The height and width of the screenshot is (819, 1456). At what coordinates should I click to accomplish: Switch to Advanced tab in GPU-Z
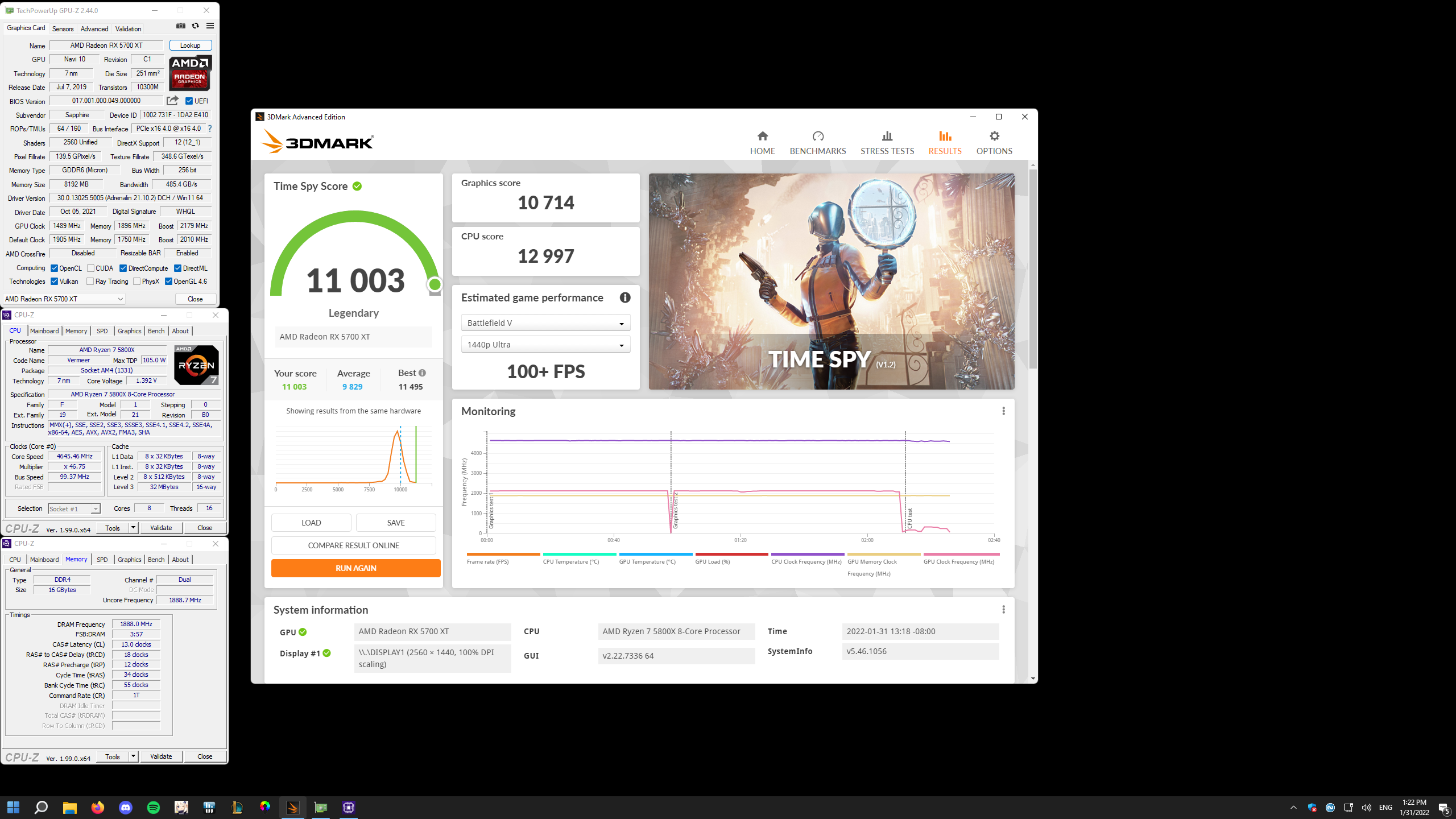coord(94,28)
